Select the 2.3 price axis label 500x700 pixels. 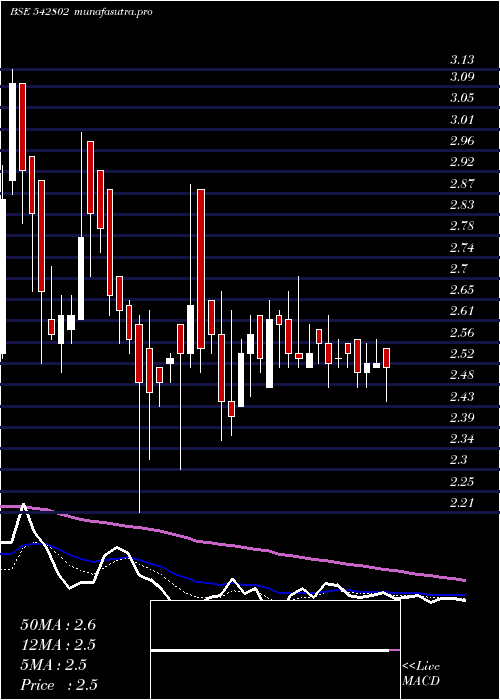(x=458, y=460)
